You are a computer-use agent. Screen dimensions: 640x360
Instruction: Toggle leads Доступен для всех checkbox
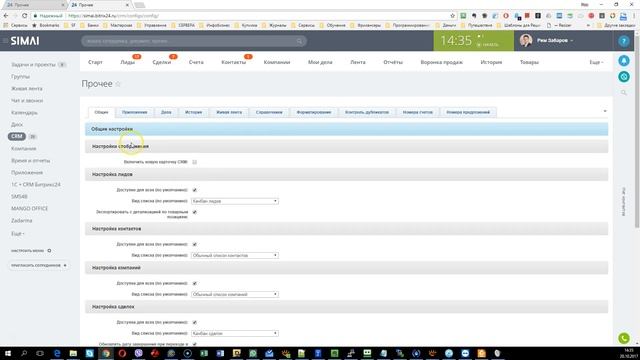coord(195,190)
